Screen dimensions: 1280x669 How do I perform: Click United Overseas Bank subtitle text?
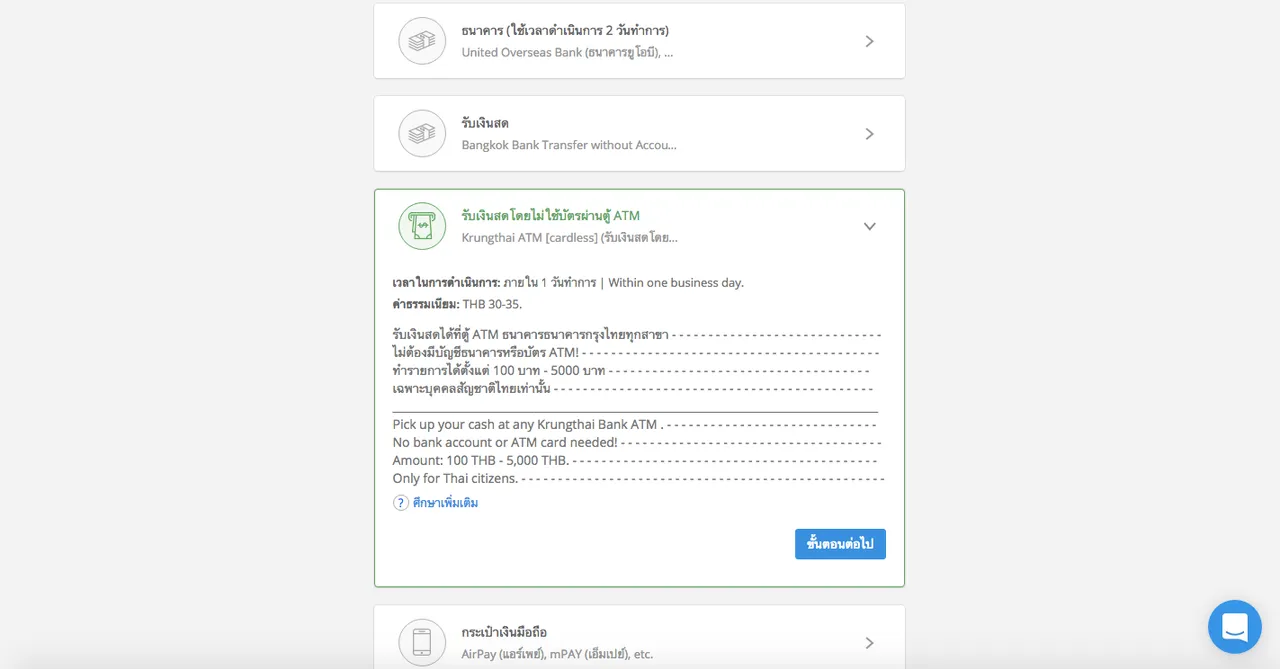[x=567, y=52]
